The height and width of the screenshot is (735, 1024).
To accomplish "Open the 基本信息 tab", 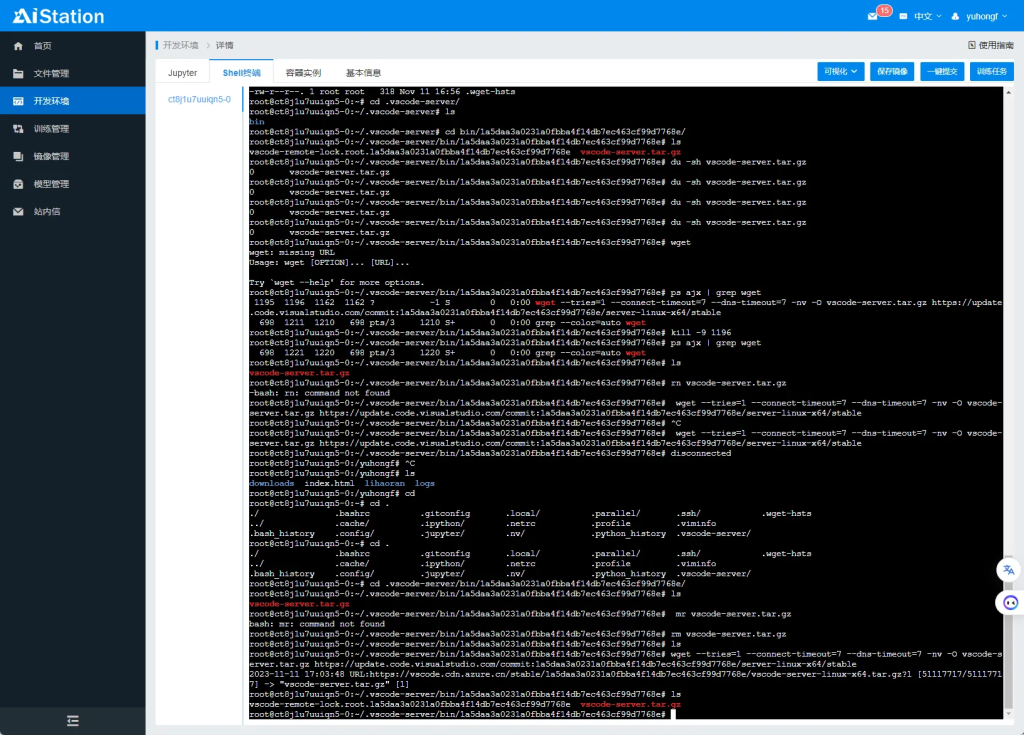I will pyautogui.click(x=363, y=73).
